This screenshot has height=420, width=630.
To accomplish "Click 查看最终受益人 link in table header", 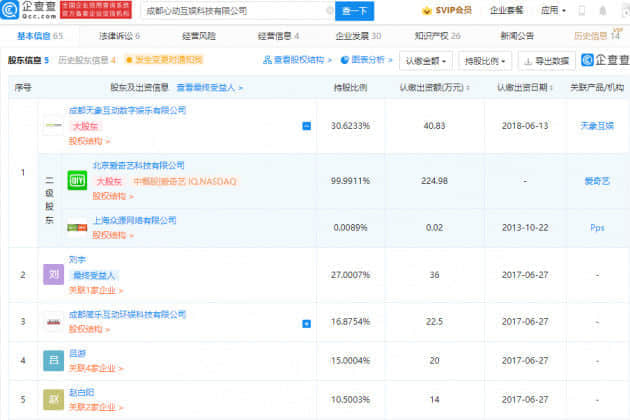I will click(x=210, y=87).
